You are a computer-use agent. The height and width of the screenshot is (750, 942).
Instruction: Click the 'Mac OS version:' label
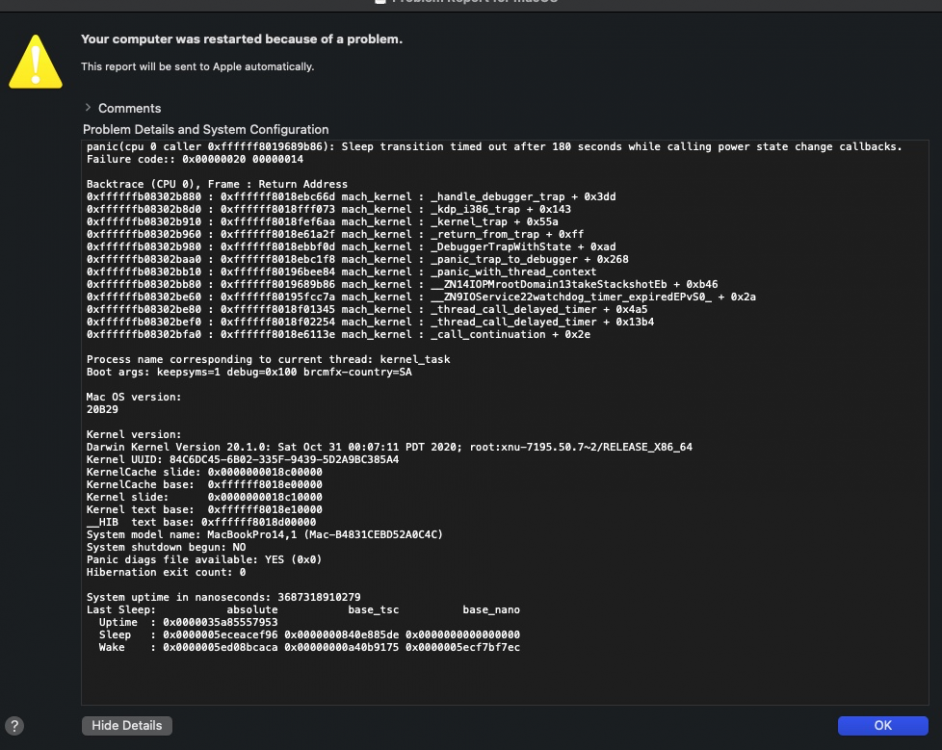133,397
